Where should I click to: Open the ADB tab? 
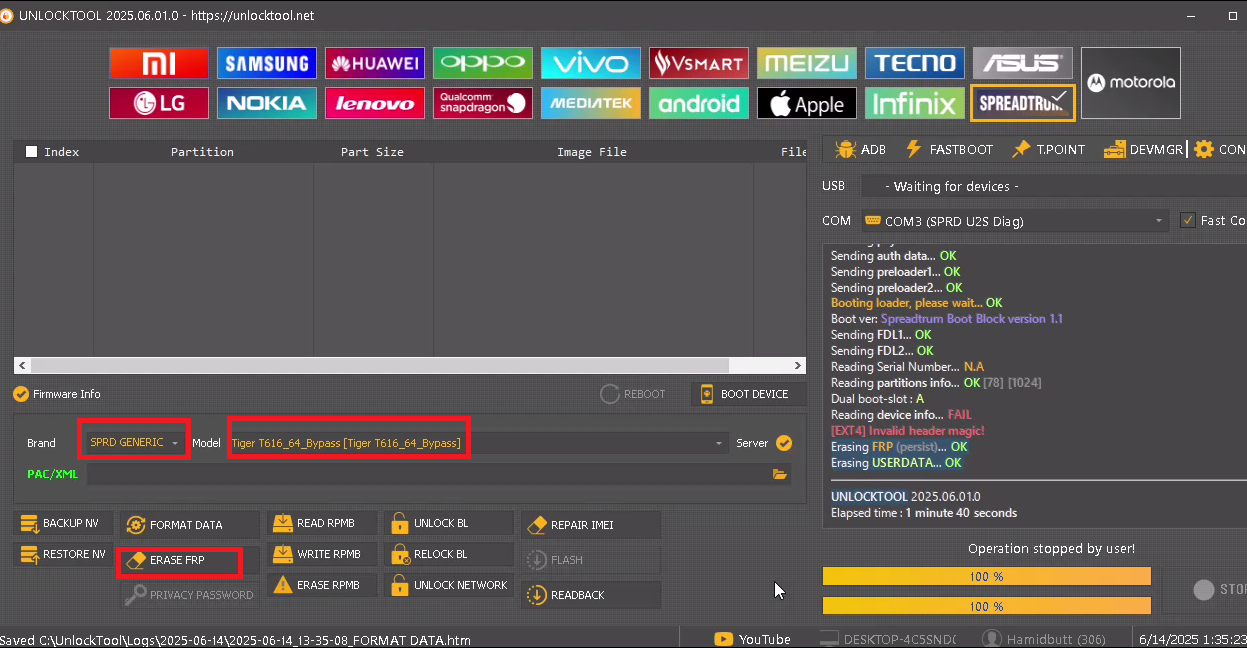860,149
